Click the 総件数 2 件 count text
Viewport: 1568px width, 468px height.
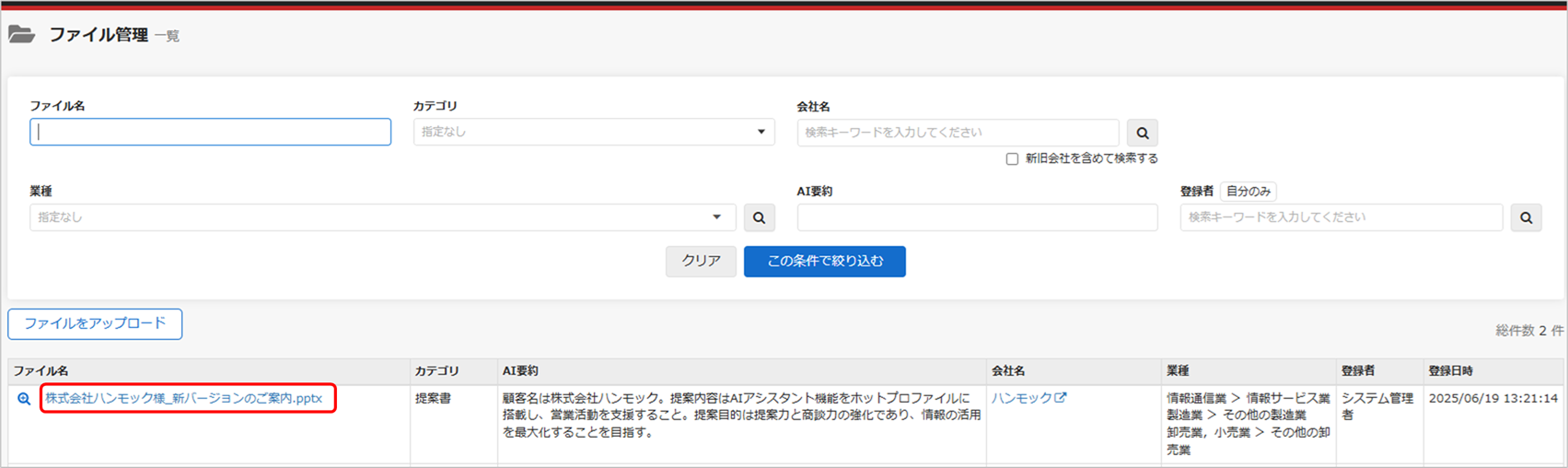[1529, 330]
